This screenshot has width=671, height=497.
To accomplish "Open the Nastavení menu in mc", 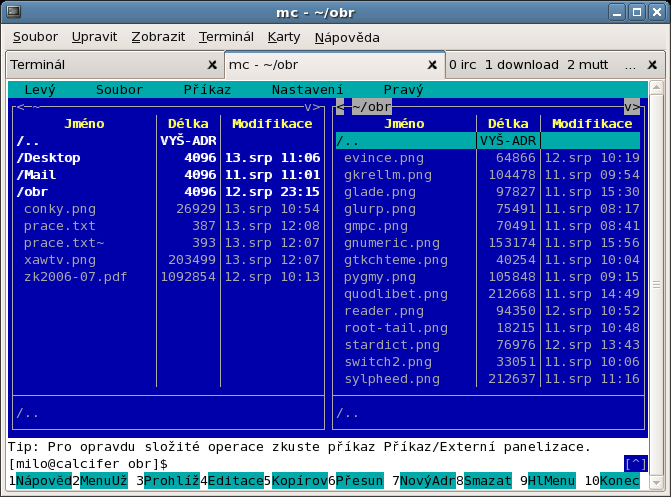I will click(307, 90).
